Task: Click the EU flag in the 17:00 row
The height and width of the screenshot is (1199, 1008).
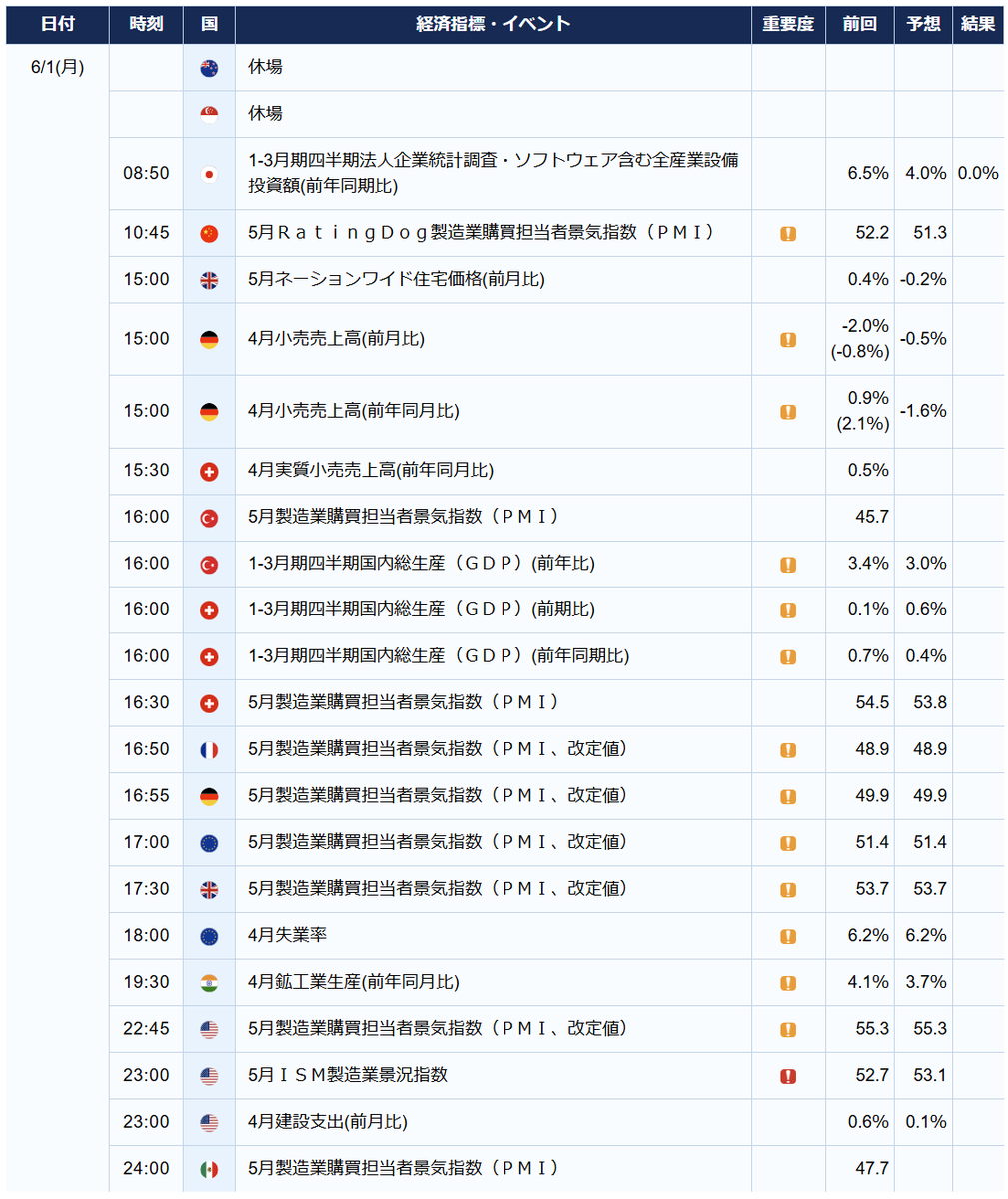Action: [209, 843]
